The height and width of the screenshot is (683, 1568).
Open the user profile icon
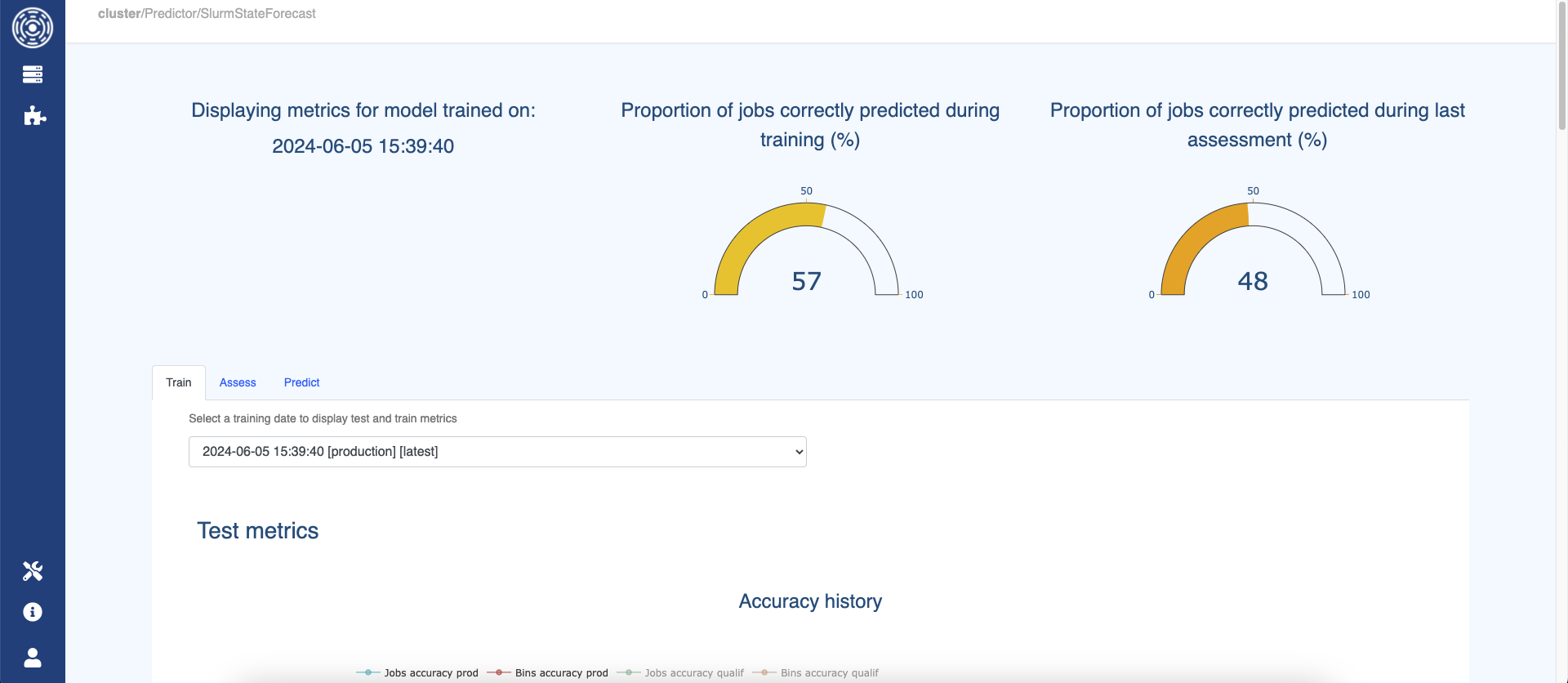[x=33, y=658]
